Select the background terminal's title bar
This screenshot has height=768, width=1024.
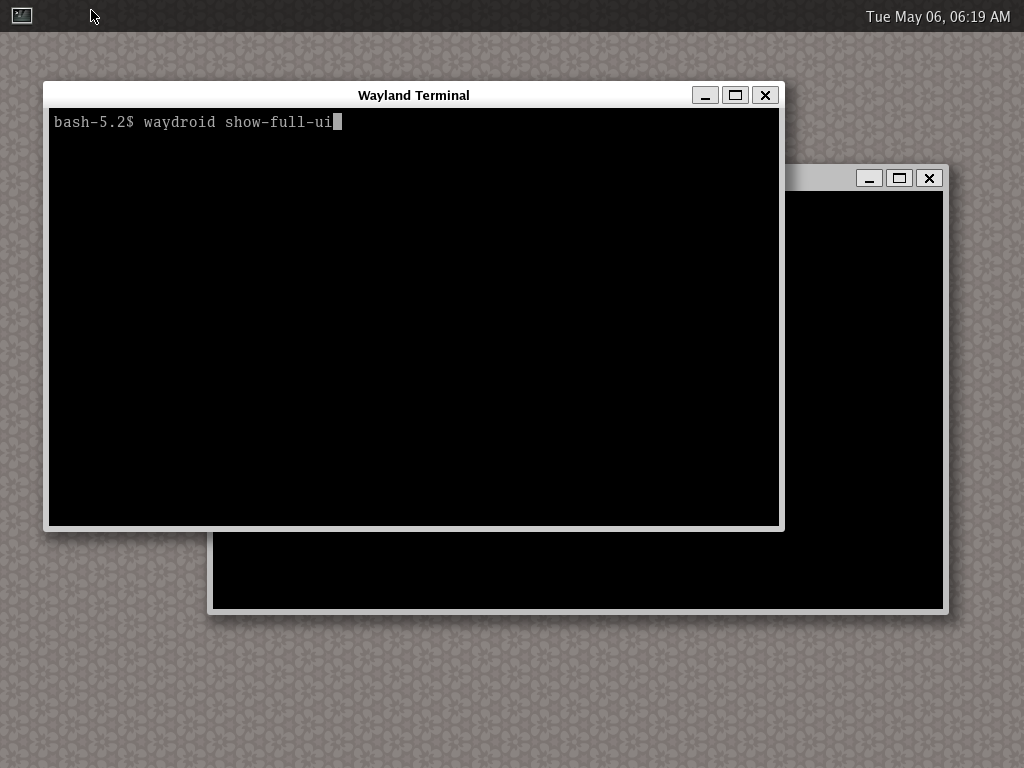(x=818, y=178)
